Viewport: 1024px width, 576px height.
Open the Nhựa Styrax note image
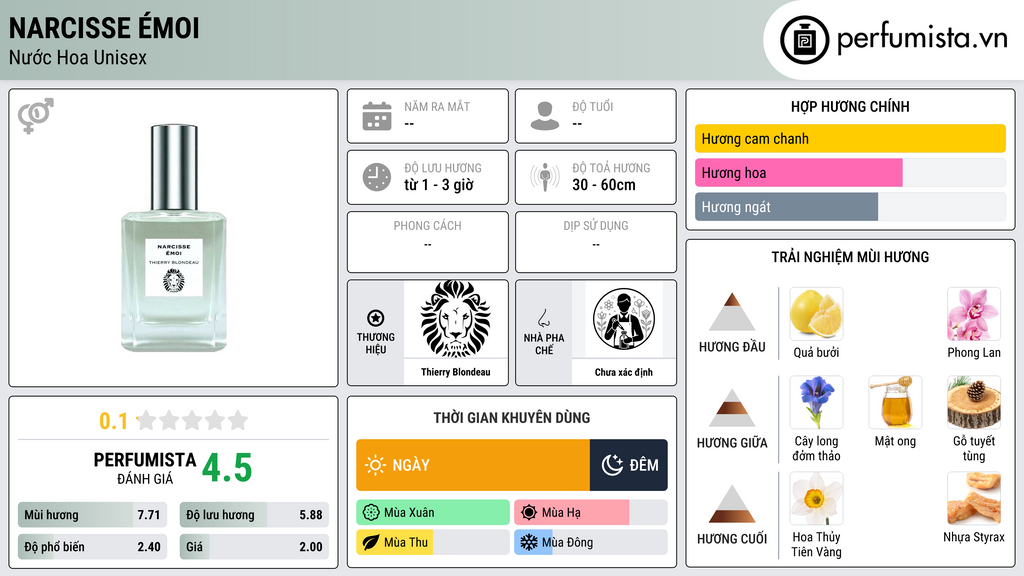point(974,498)
